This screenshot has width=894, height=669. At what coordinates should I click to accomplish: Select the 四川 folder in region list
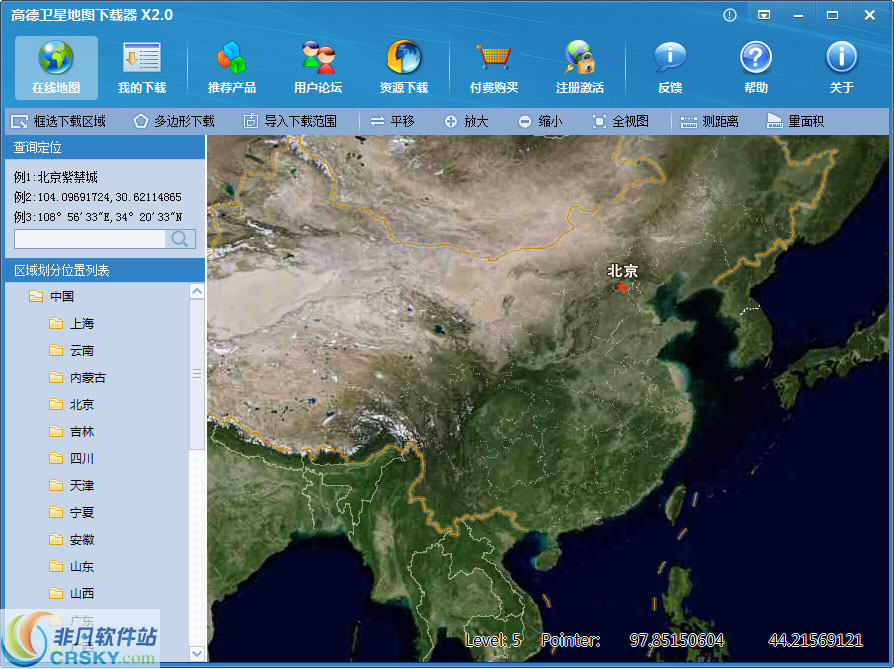71,459
